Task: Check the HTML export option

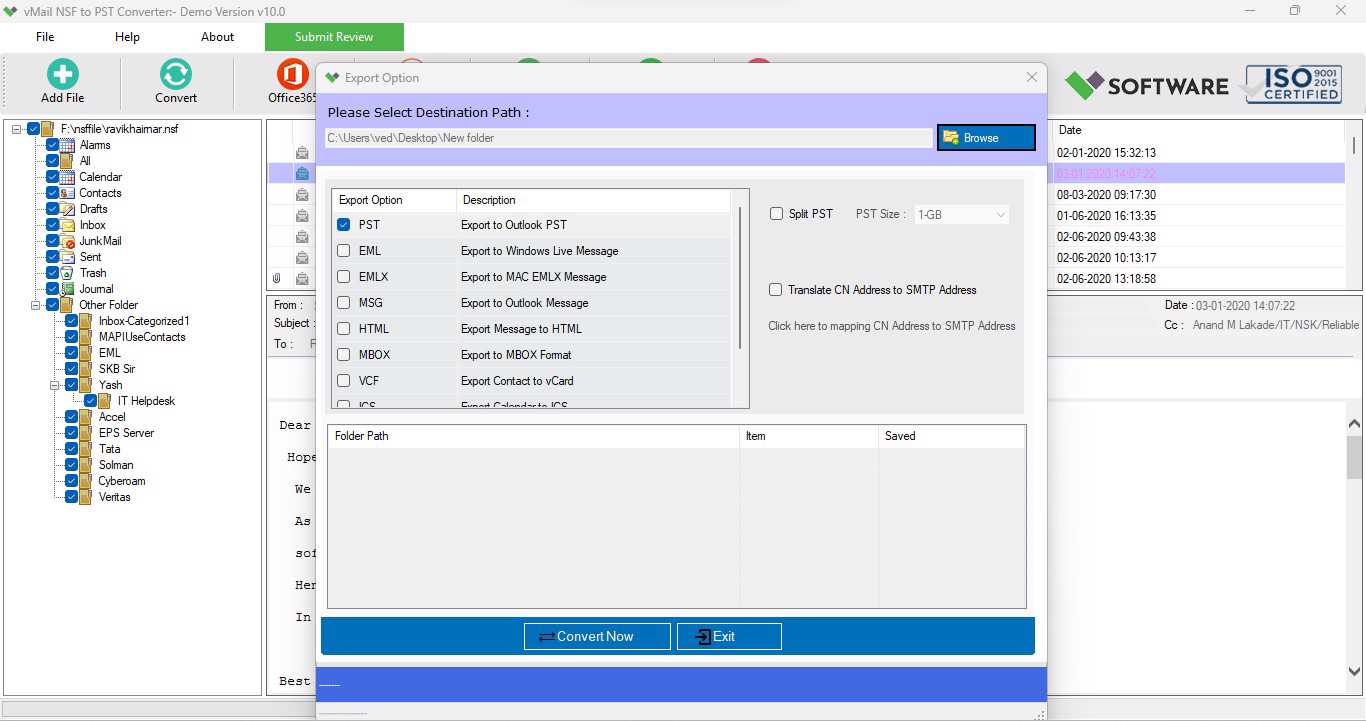Action: click(x=344, y=329)
